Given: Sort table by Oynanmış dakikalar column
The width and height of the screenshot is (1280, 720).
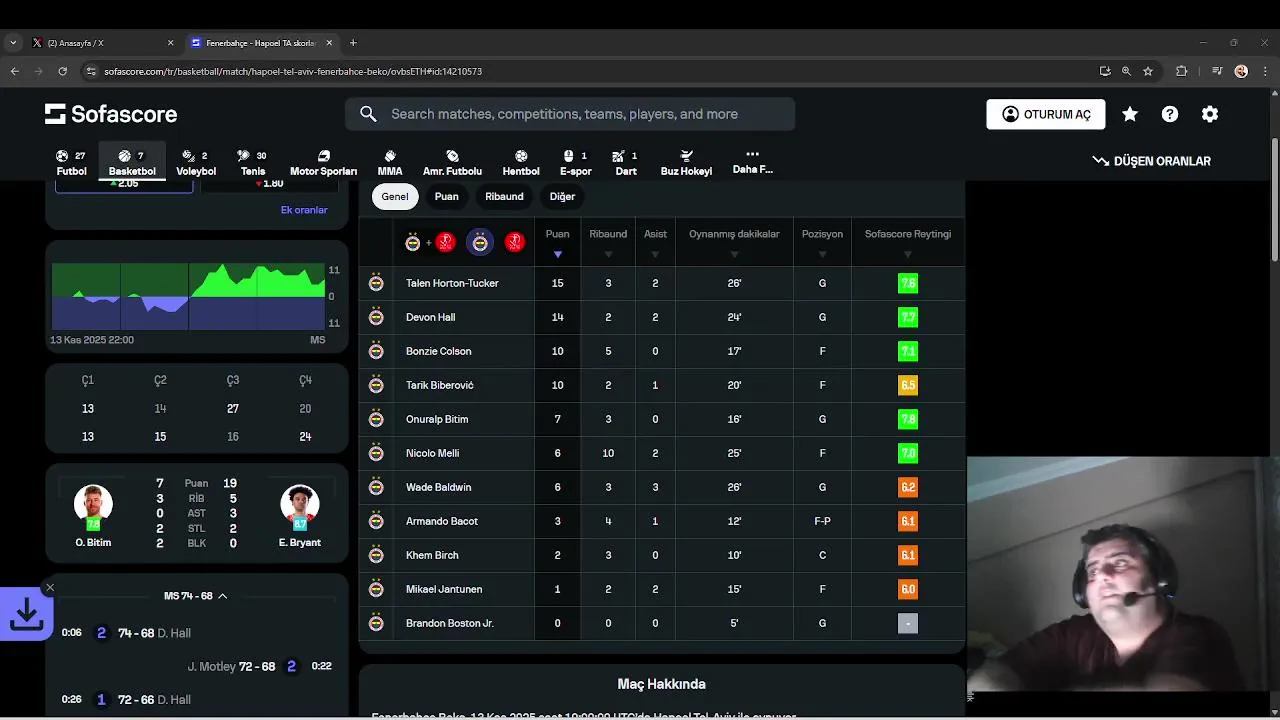Looking at the screenshot, I should [734, 242].
